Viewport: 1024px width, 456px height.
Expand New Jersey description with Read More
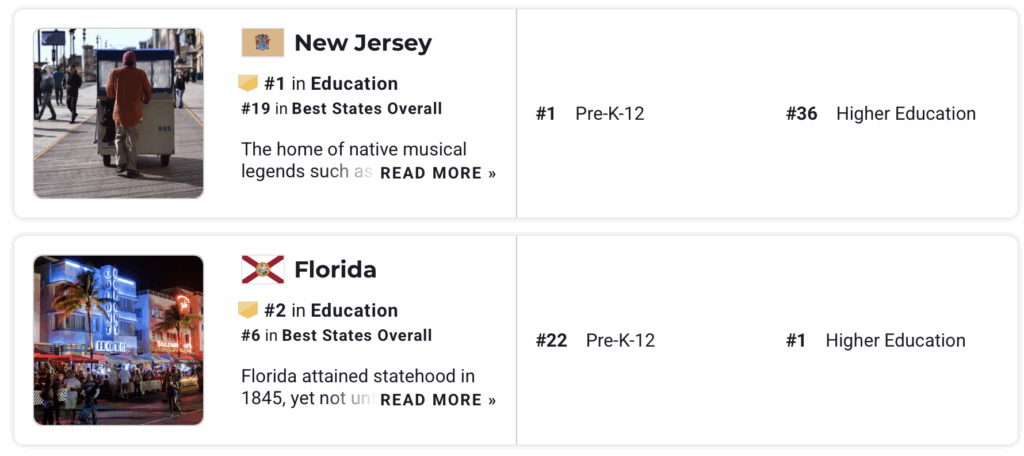[438, 173]
